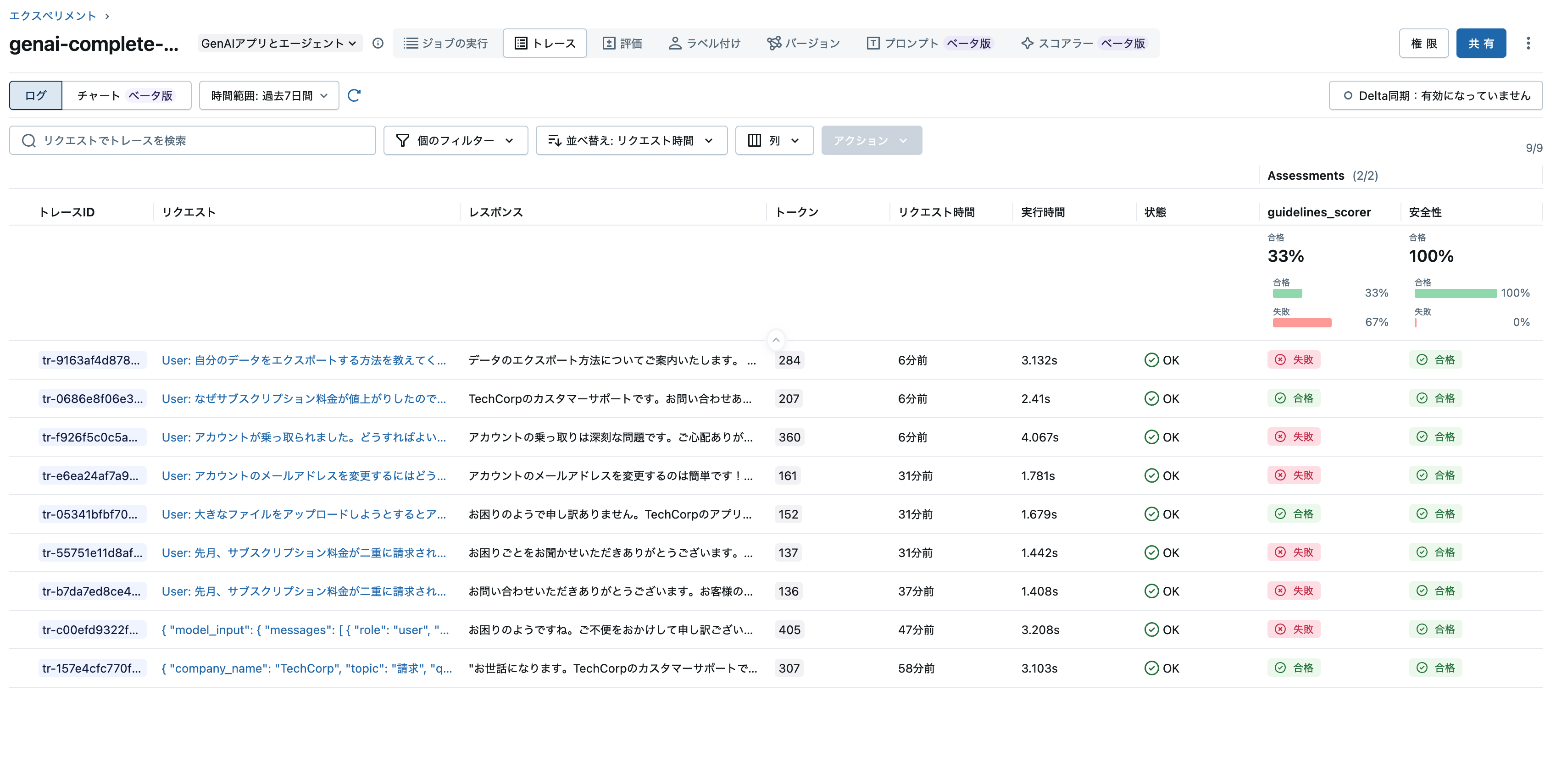Open the スコアラー ベータ版 section
Viewport: 1556px width, 784px height.
click(x=1084, y=43)
